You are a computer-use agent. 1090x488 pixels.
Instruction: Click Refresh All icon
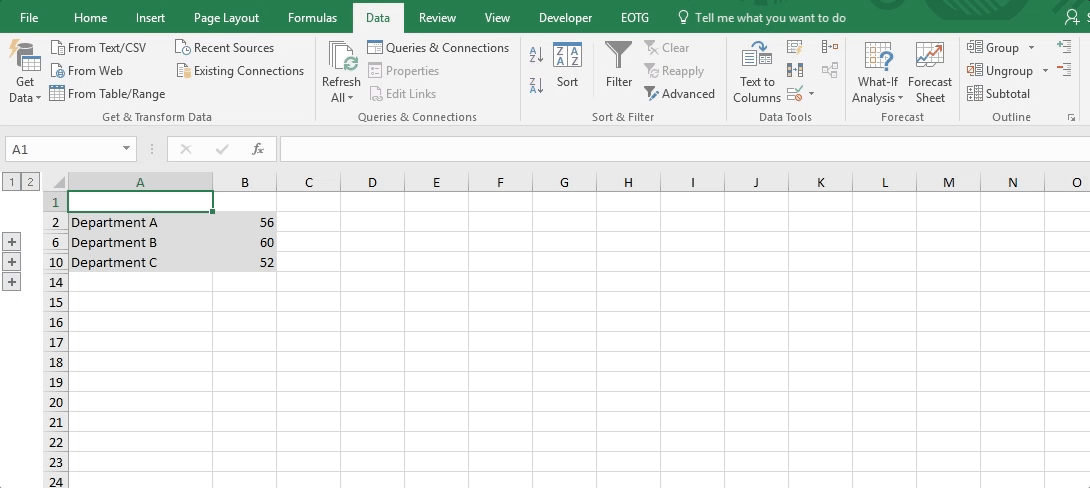click(x=341, y=57)
